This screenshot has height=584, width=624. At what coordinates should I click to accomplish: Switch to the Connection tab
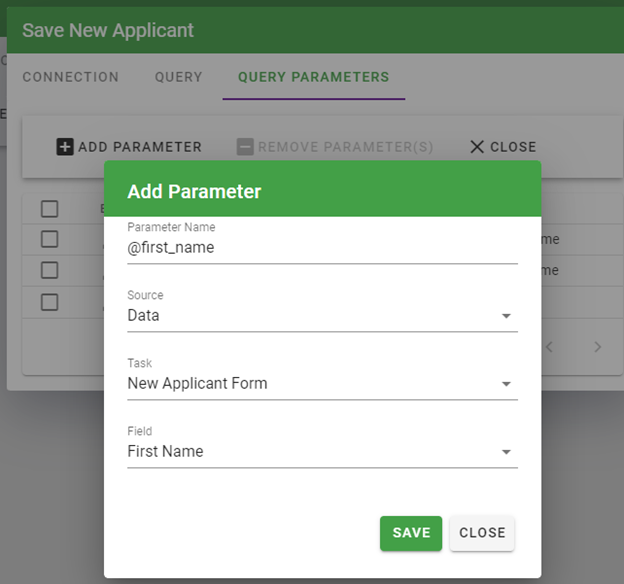click(x=70, y=77)
